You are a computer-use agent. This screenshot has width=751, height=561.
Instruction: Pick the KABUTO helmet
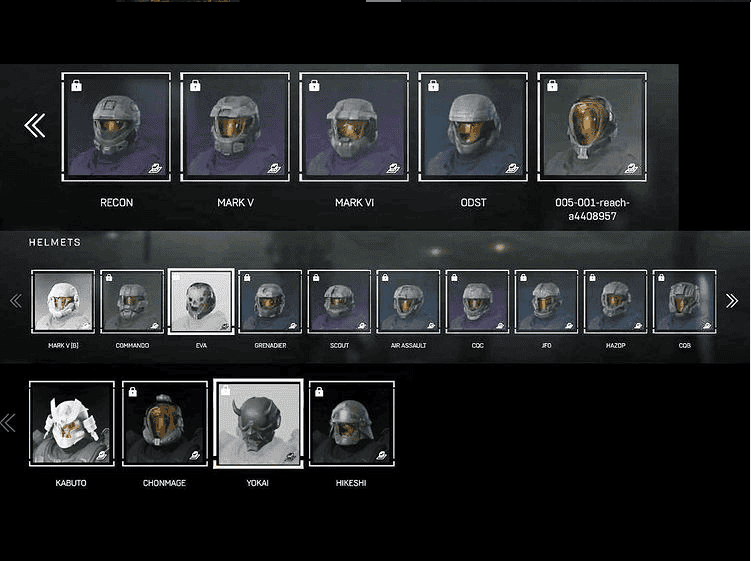tap(72, 424)
